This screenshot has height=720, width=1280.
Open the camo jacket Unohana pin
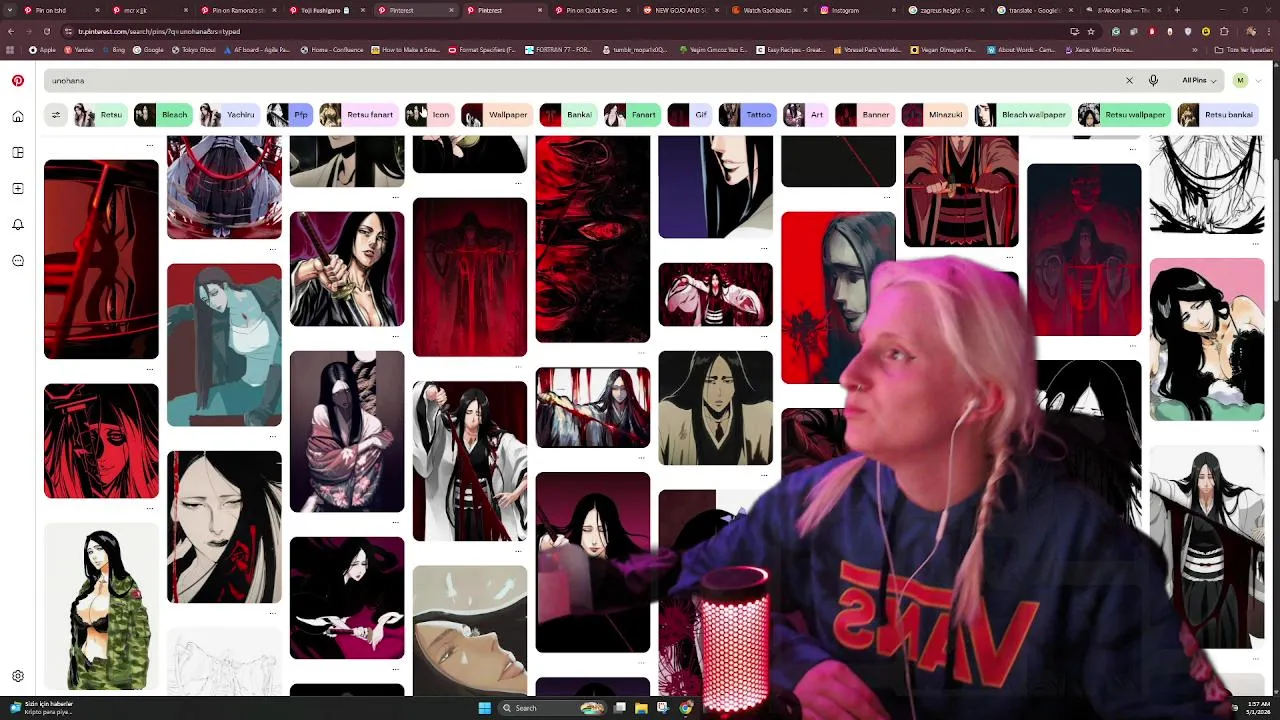pos(101,607)
